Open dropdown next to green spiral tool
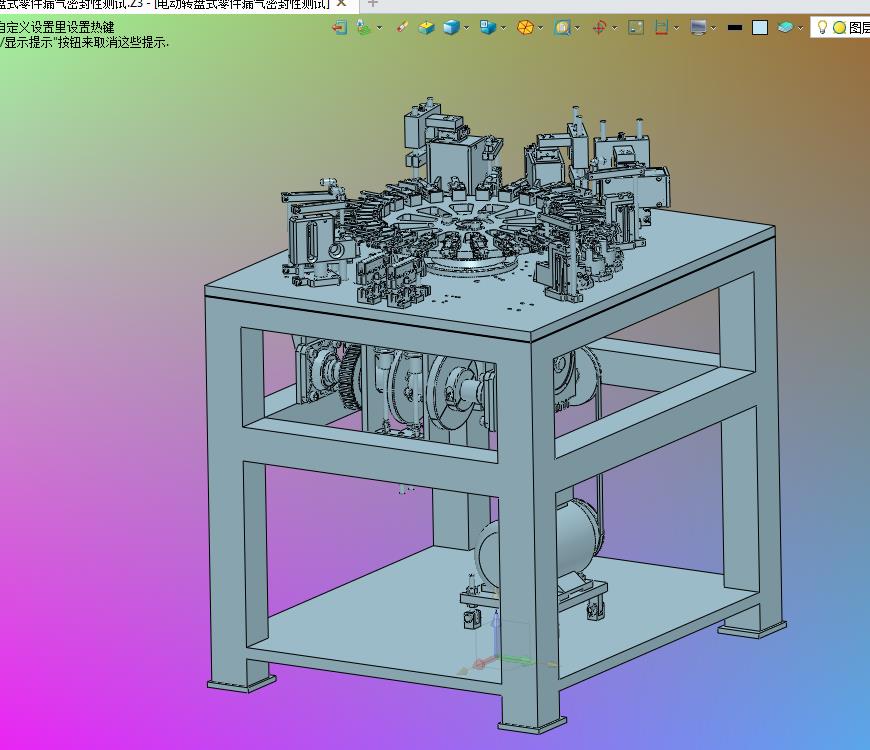Image resolution: width=870 pixels, height=750 pixels. (380, 27)
